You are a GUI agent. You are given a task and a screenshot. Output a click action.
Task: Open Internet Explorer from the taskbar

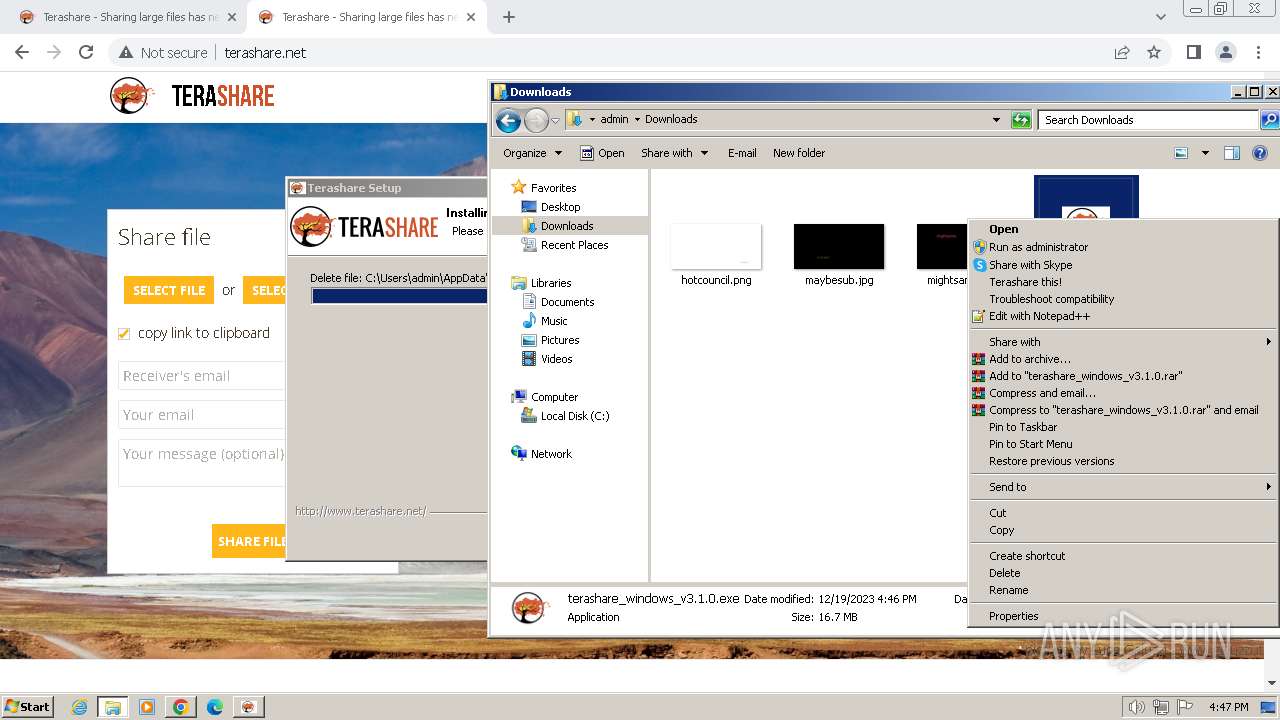pyautogui.click(x=80, y=707)
